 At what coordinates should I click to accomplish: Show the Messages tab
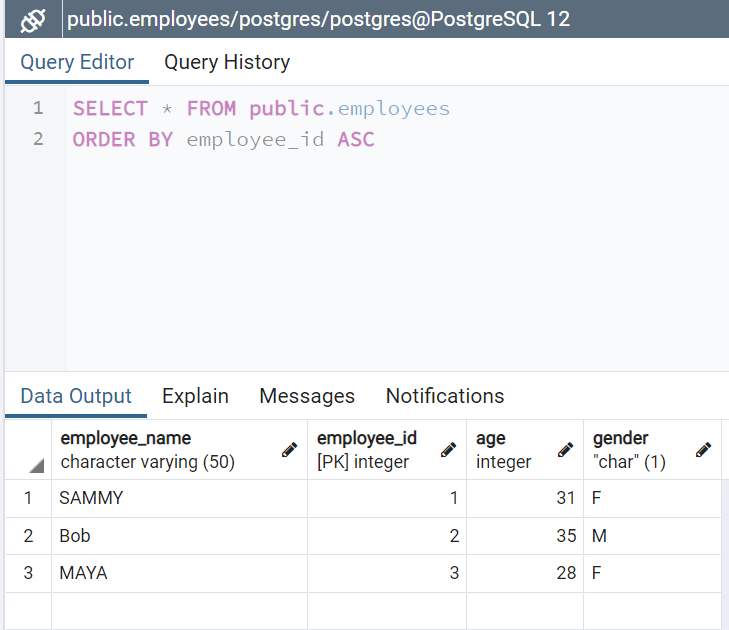pyautogui.click(x=307, y=396)
